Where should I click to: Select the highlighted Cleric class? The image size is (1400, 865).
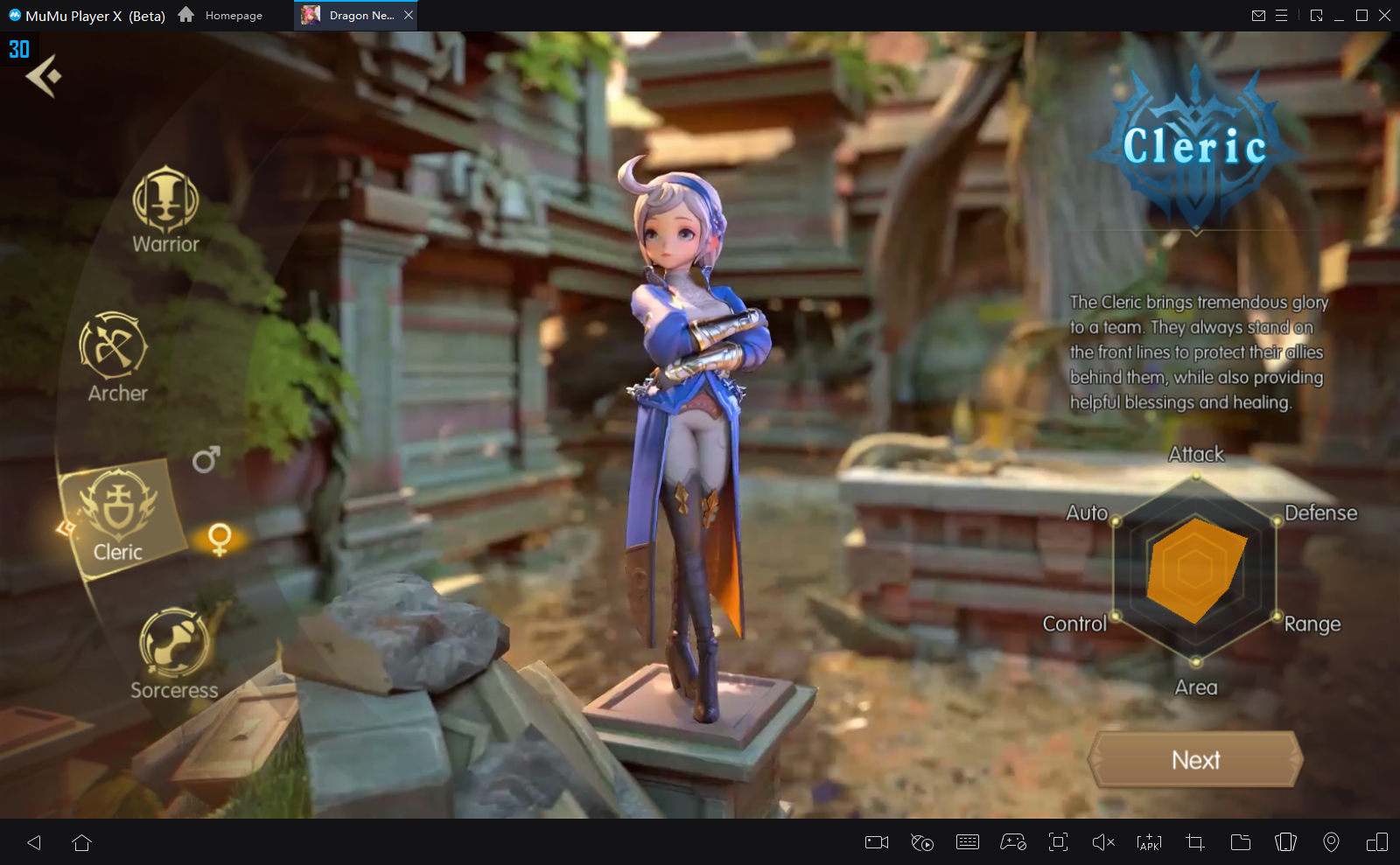[x=119, y=518]
